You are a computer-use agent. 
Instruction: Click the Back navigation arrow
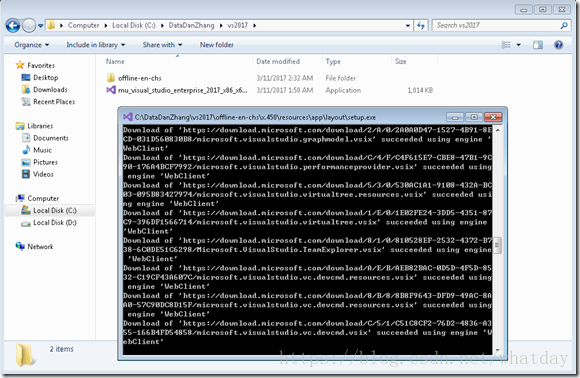click(x=13, y=26)
